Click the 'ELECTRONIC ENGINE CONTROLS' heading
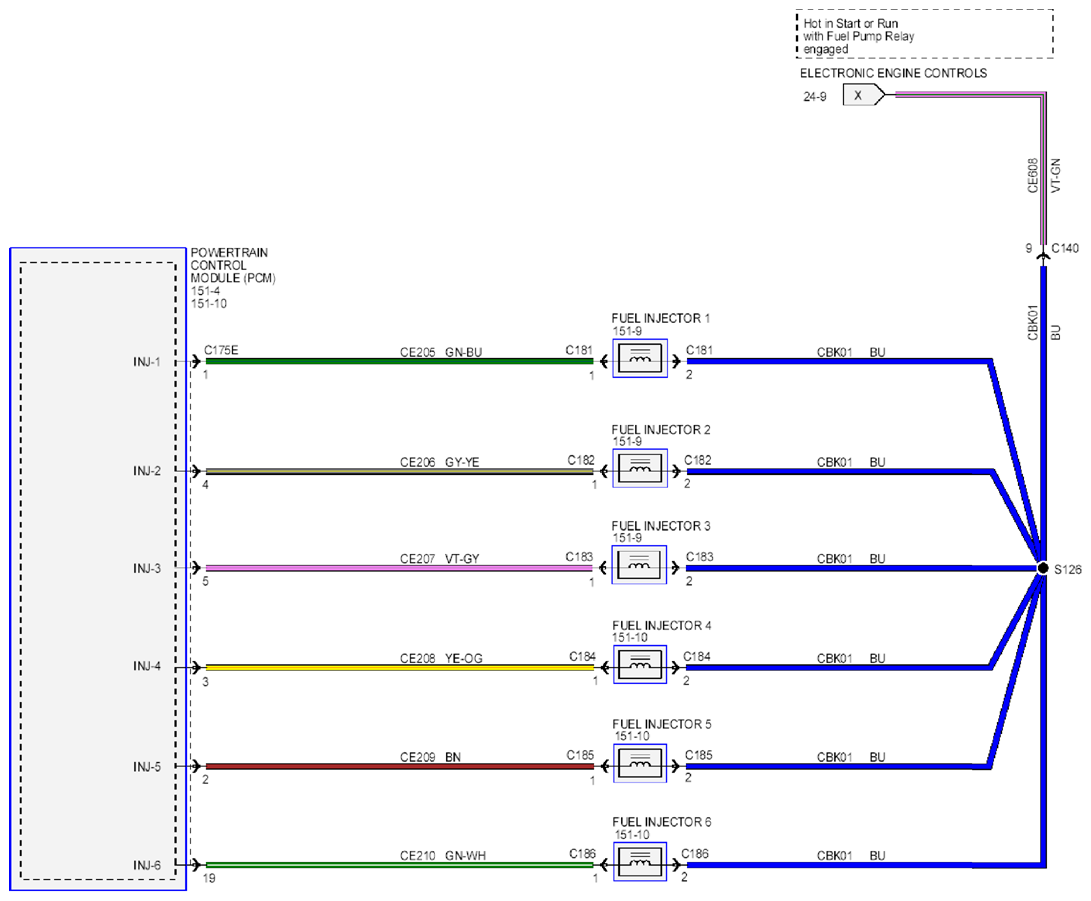The width and height of the screenshot is (1091, 901). tap(893, 73)
